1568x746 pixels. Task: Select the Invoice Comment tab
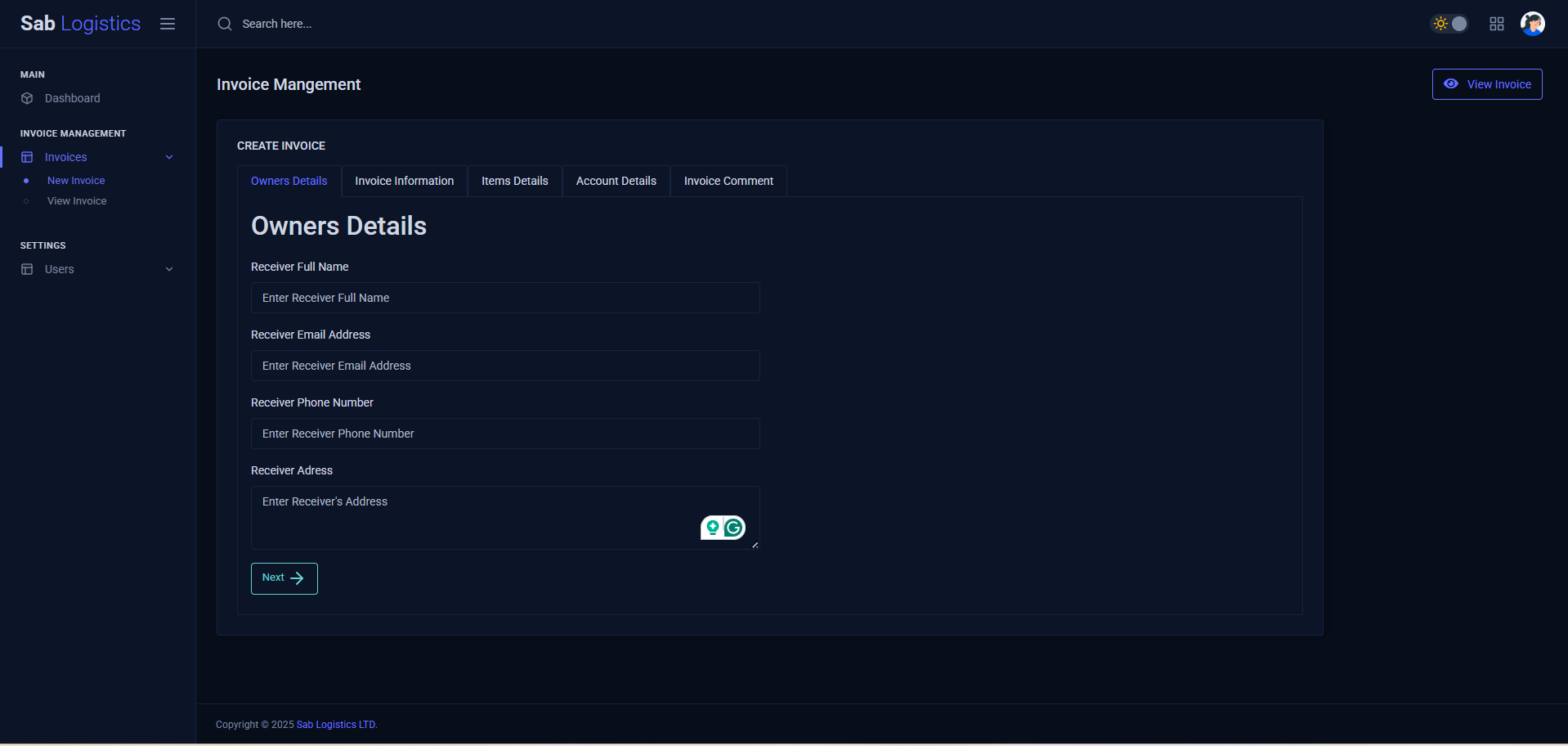pos(728,181)
